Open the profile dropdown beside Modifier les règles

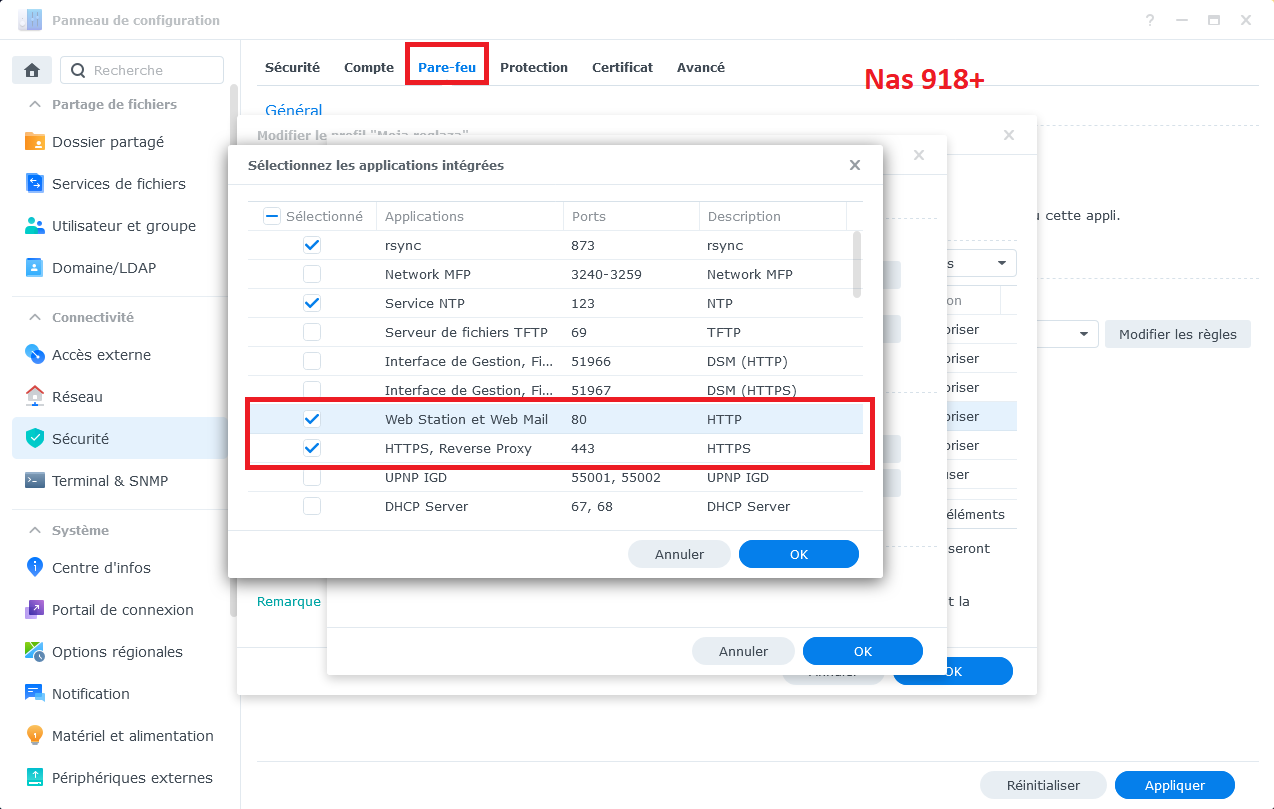pyautogui.click(x=1083, y=334)
